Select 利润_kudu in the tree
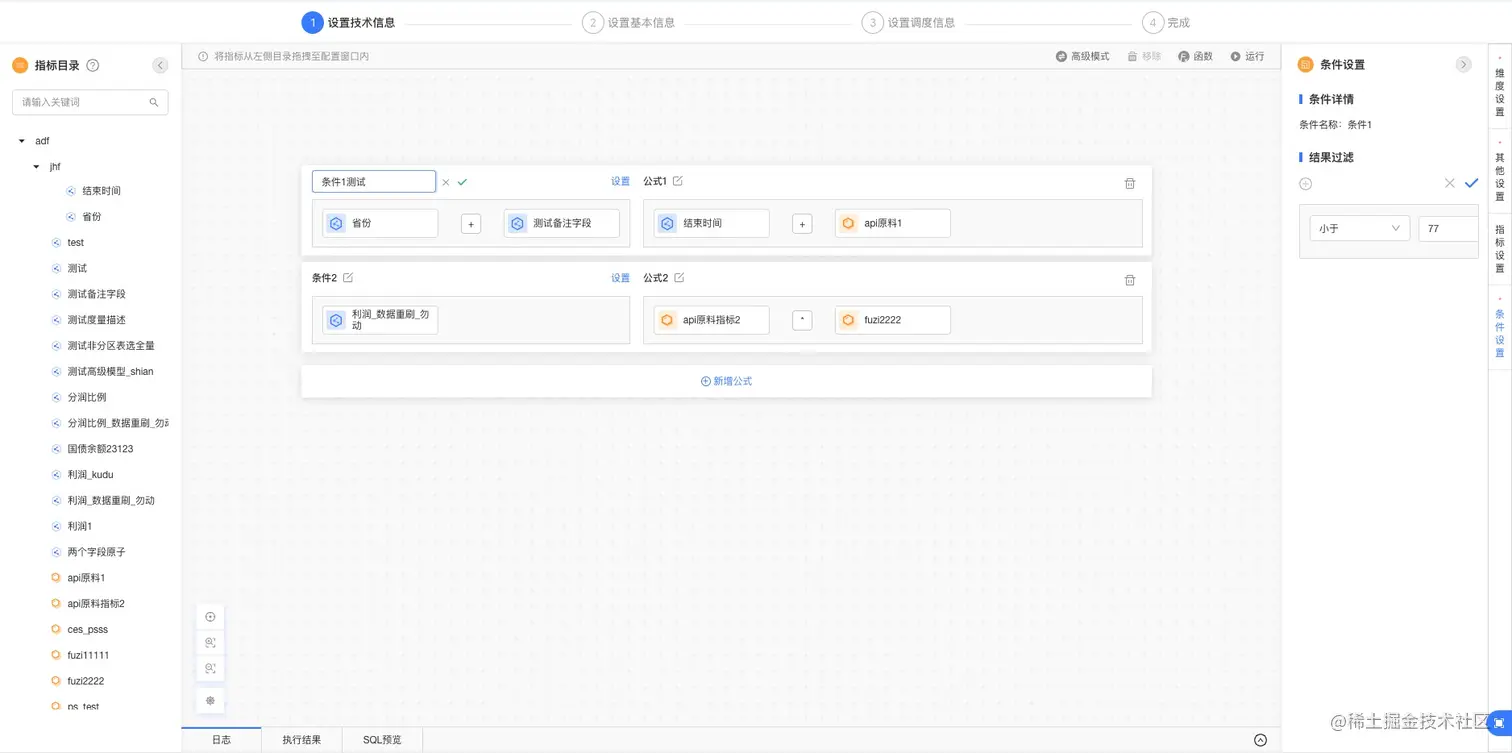The height and width of the screenshot is (753, 1512). coord(90,475)
